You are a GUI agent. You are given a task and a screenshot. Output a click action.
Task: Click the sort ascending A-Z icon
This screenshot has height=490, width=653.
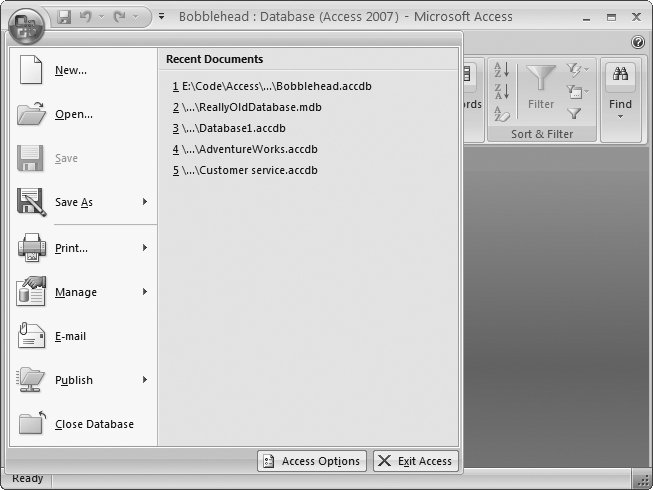(x=502, y=69)
